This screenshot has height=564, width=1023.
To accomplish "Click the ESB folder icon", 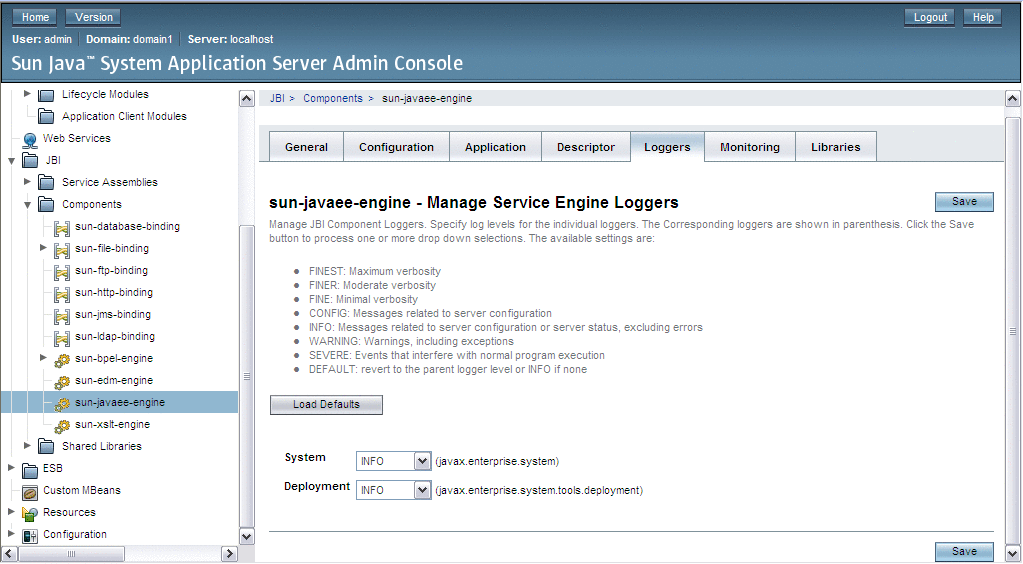I will point(30,469).
